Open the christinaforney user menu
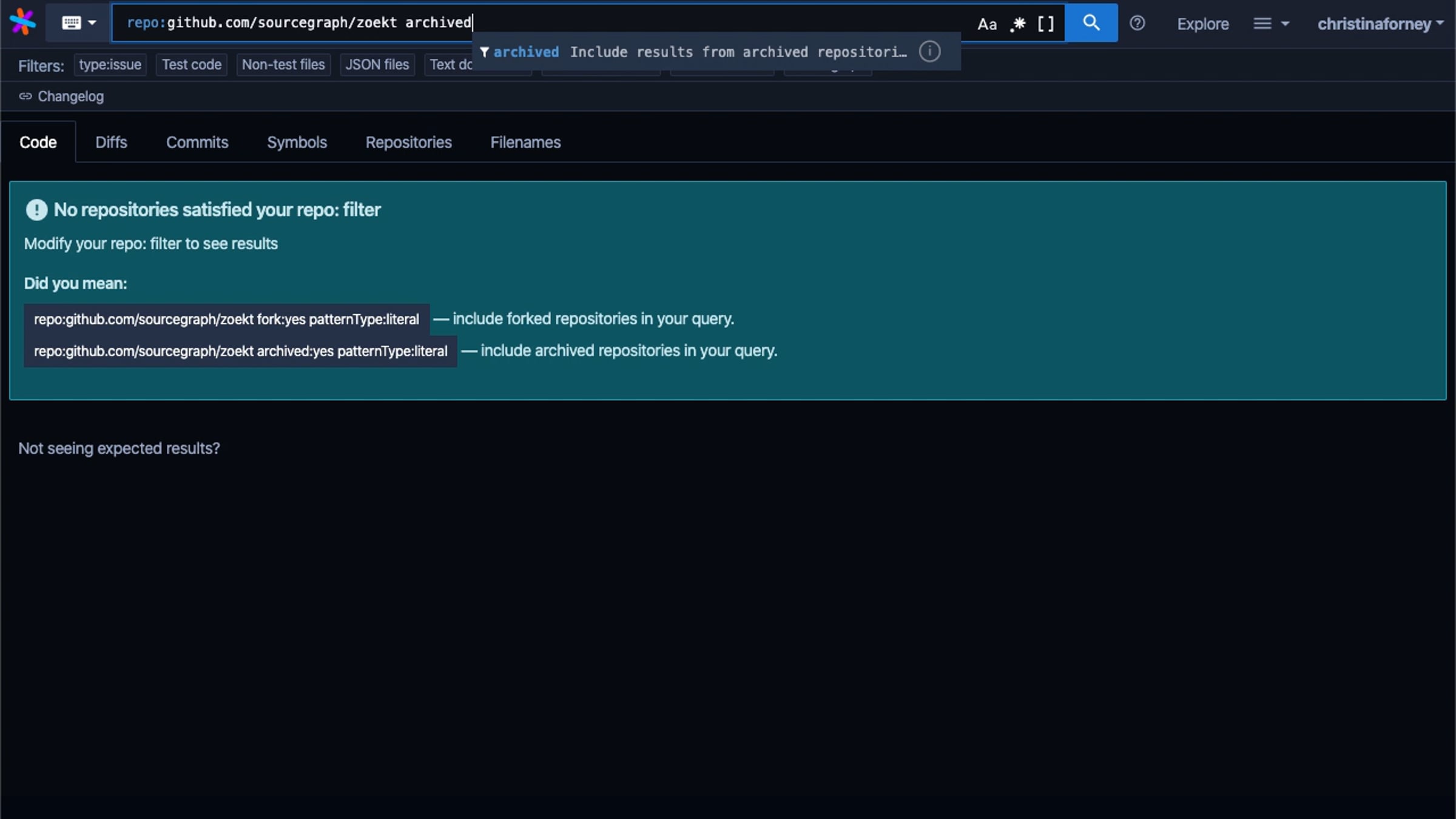The image size is (1456, 819). click(1380, 24)
